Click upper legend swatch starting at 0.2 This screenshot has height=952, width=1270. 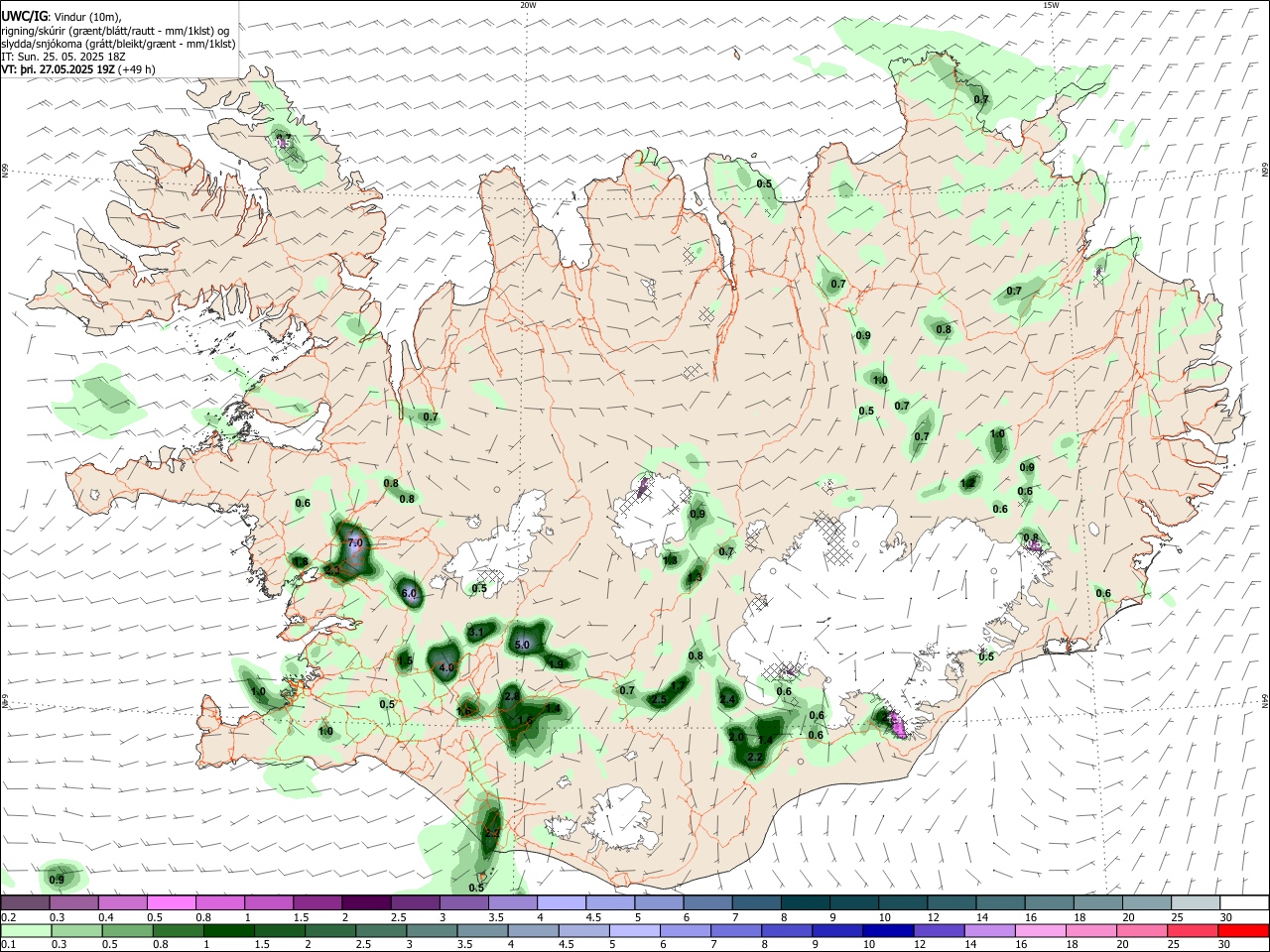click(25, 902)
